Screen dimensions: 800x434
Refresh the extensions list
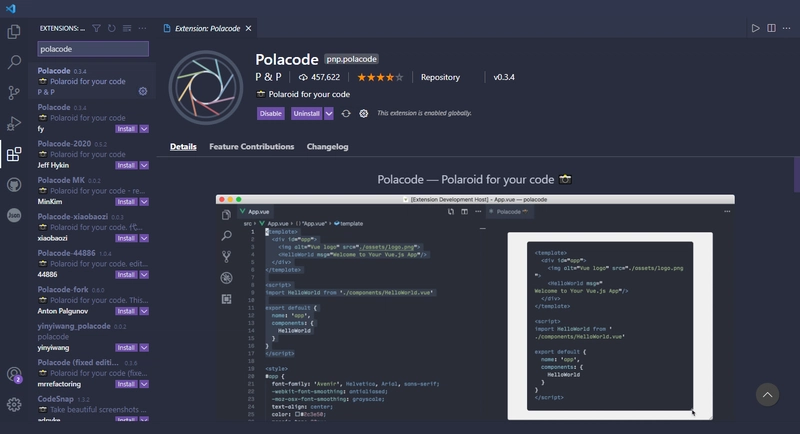coord(112,29)
